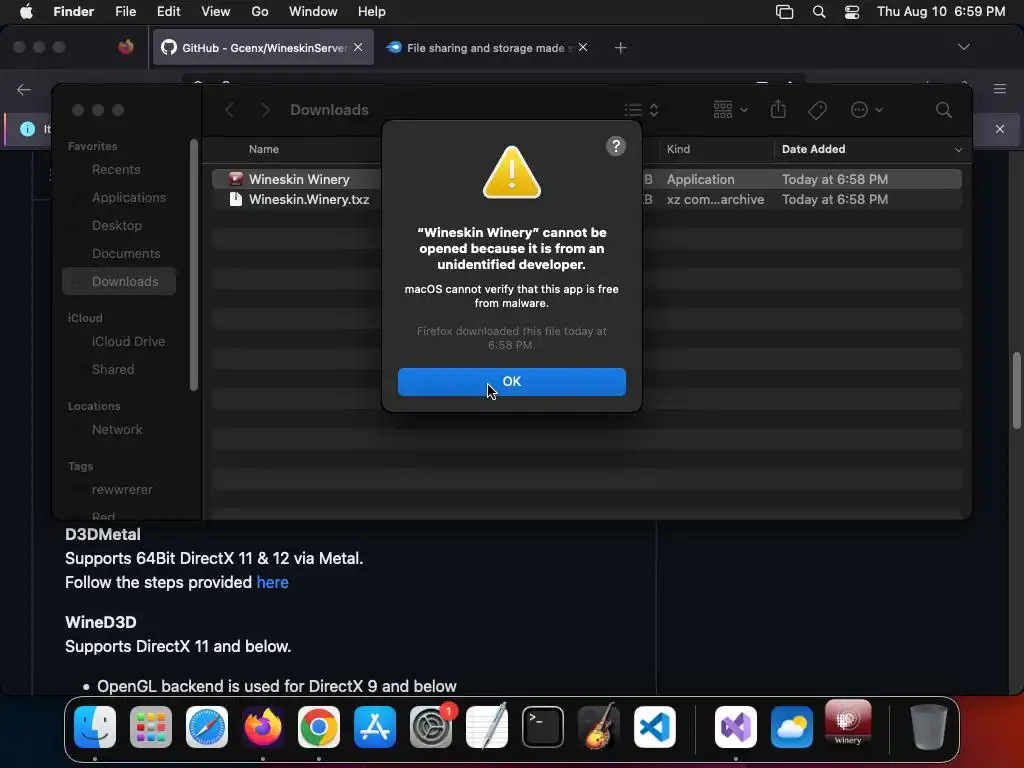Open the File menu
1024x768 pixels.
(x=125, y=12)
